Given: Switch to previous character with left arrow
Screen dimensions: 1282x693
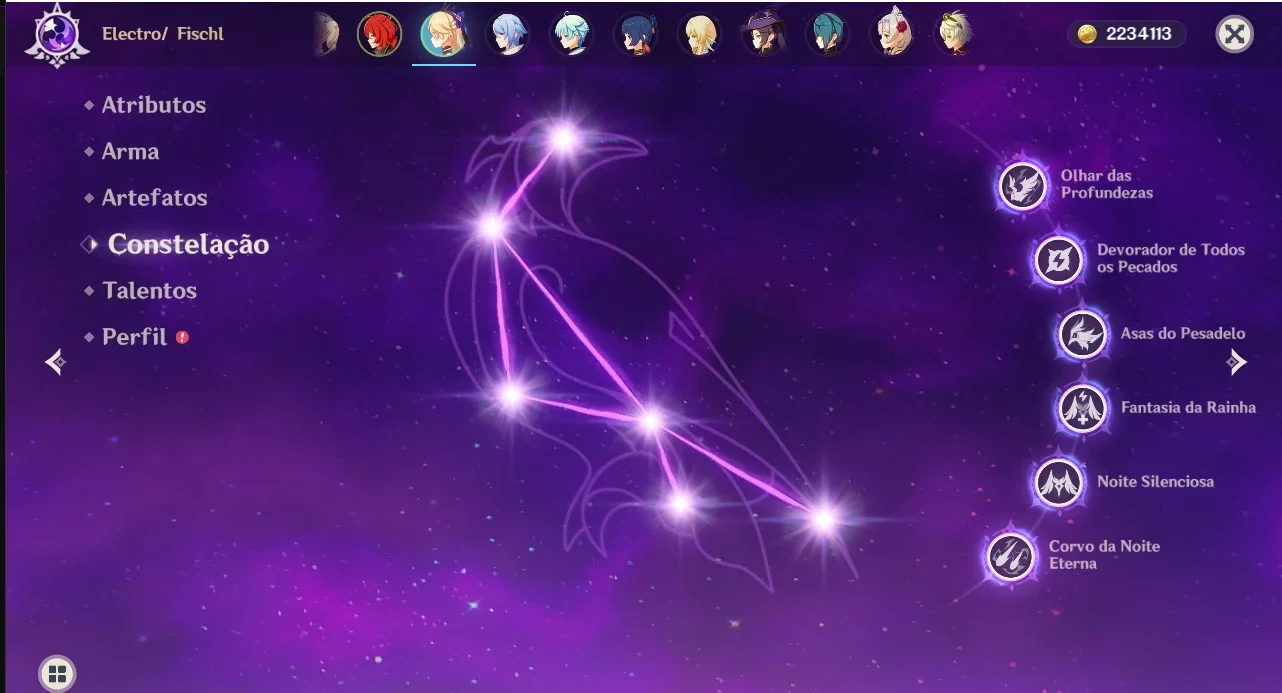Looking at the screenshot, I should click(x=56, y=362).
